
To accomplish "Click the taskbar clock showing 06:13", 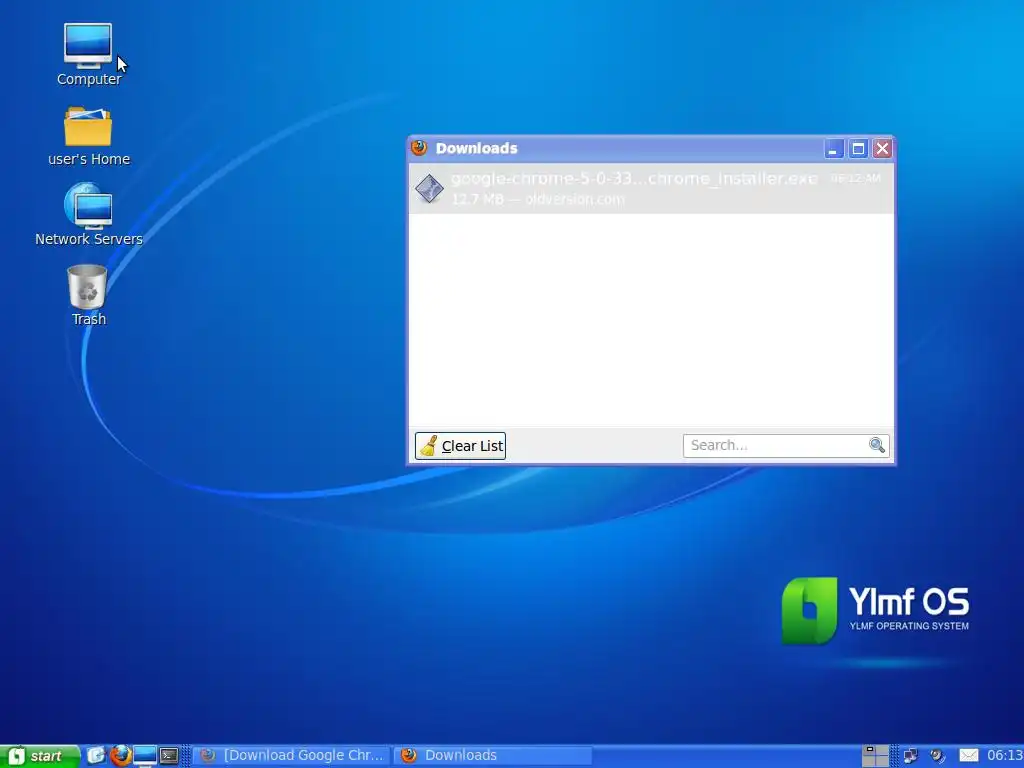I will tap(1004, 756).
